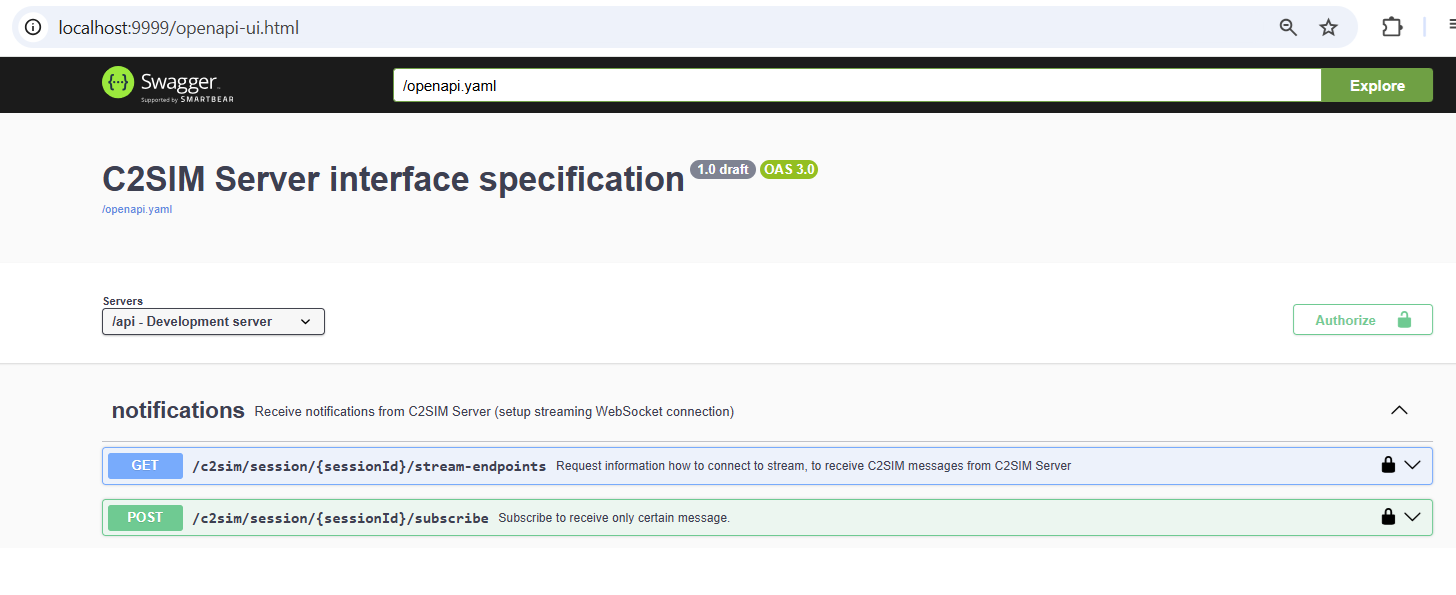This screenshot has height=595, width=1456.
Task: Open the browser menu icon at far right
Action: (1451, 27)
